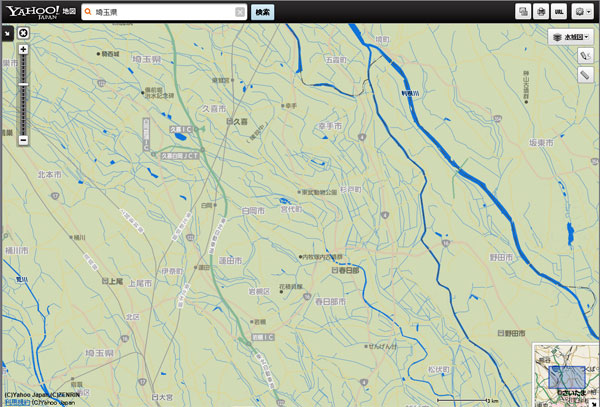Open the 水域図 map type dropdown
Image resolution: width=600 pixels, height=407 pixels.
(571, 36)
